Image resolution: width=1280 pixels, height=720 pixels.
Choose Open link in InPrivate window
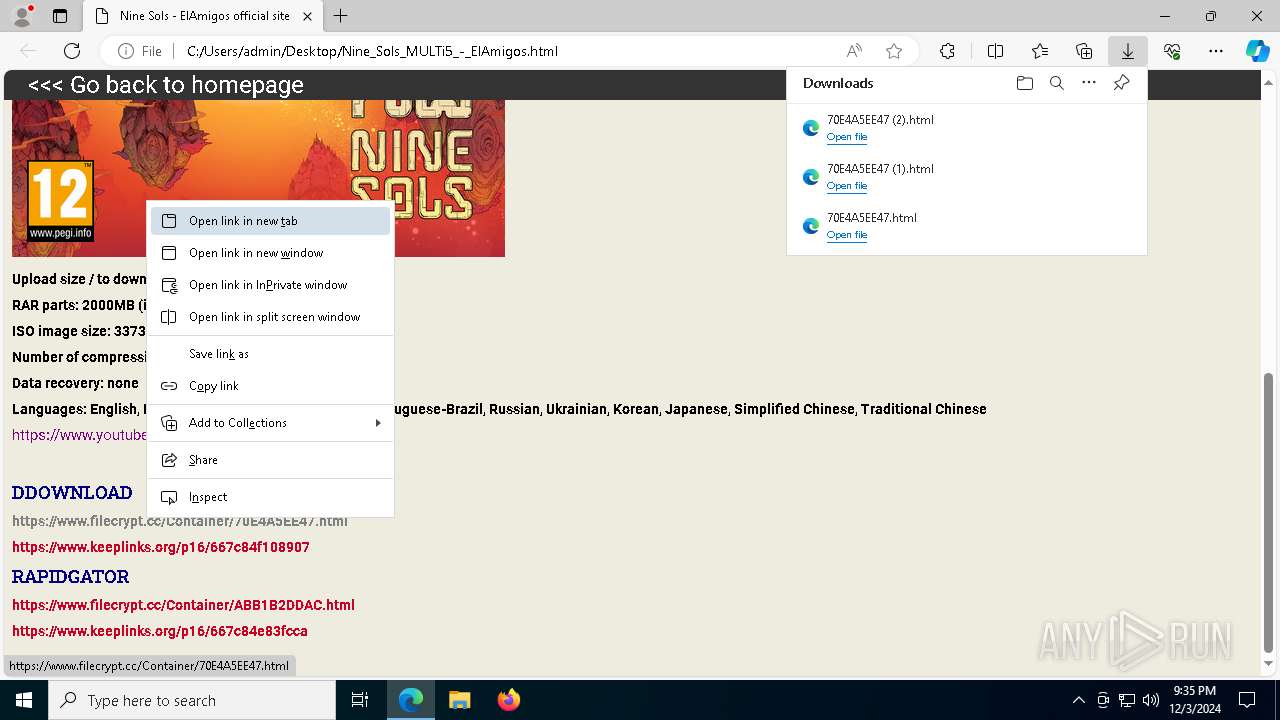(270, 285)
